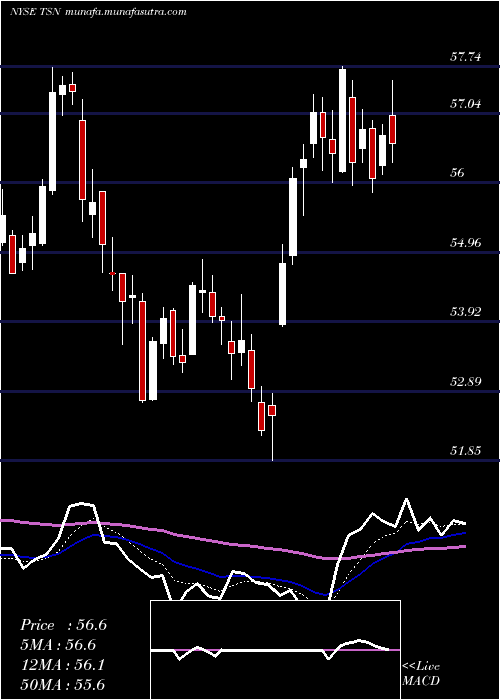Click the Live MACD inset chart
500x700 pixels.
tap(275, 650)
